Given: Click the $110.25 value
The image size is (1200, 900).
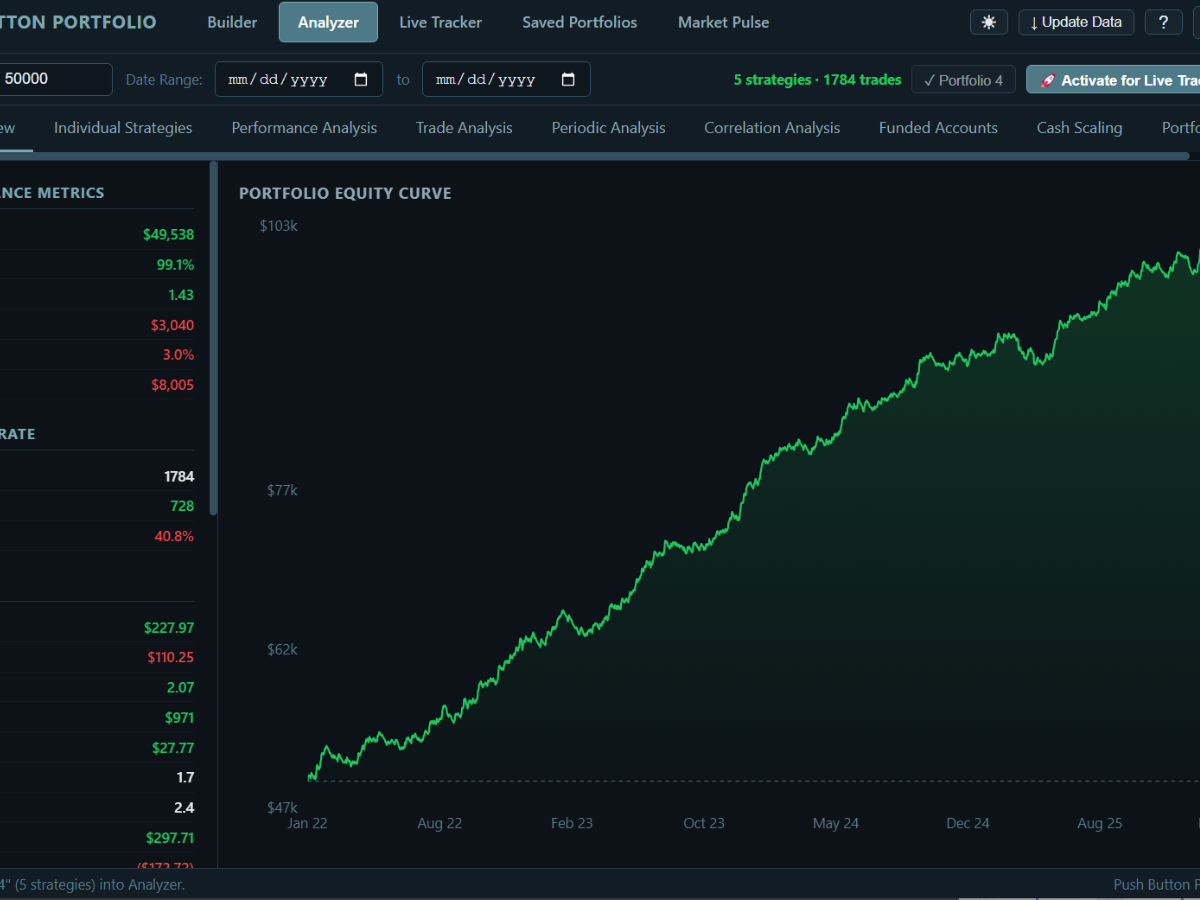Looking at the screenshot, I should (170, 657).
